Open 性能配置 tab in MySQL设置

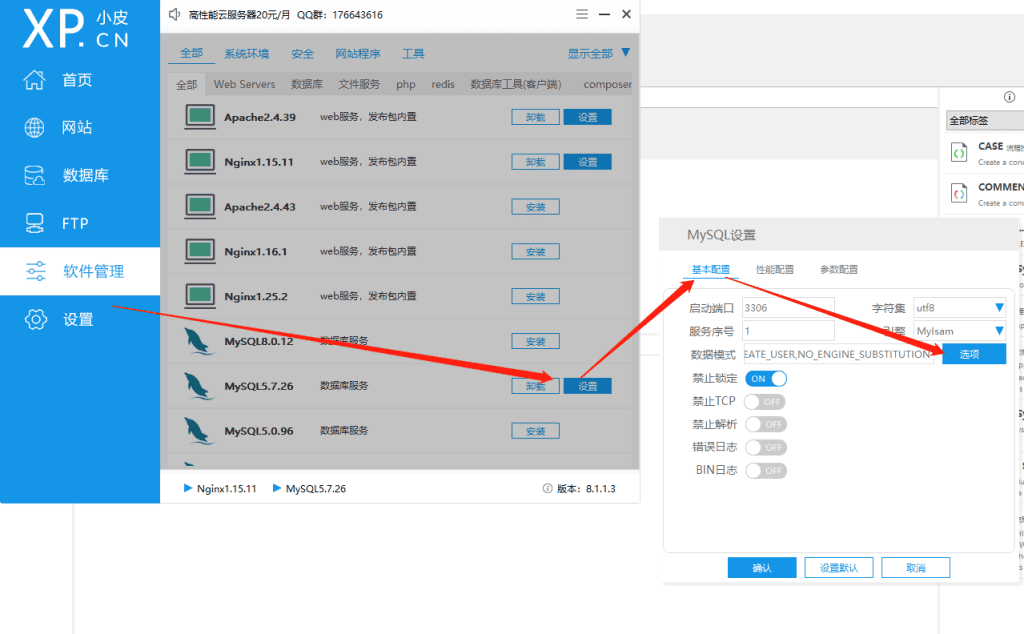pos(775,270)
